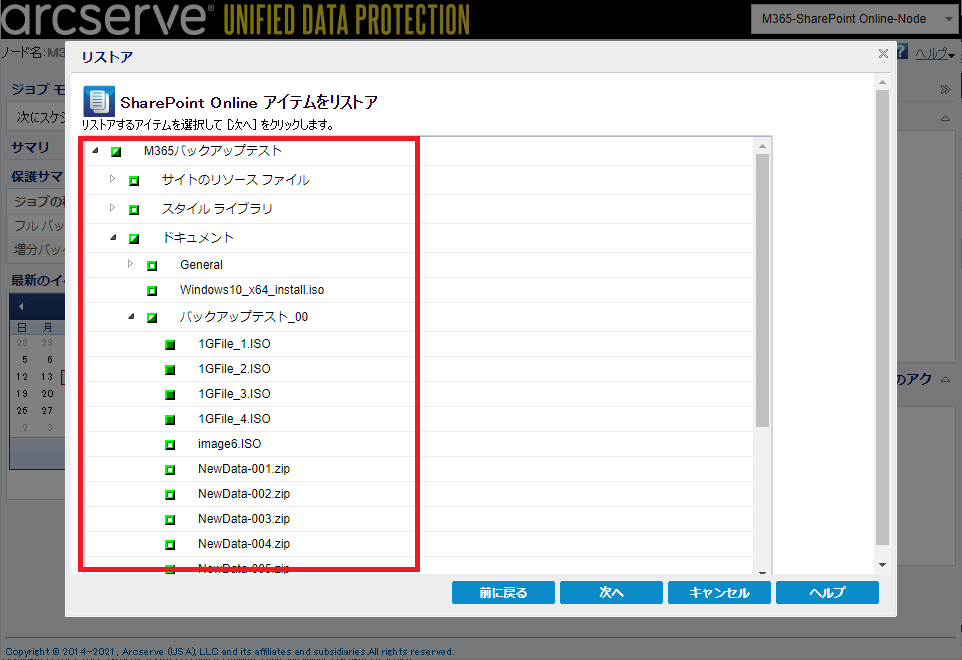Screen dimensions: 962x660
Task: Click the dialog outer scrollbar down arrow
Action: pos(882,565)
